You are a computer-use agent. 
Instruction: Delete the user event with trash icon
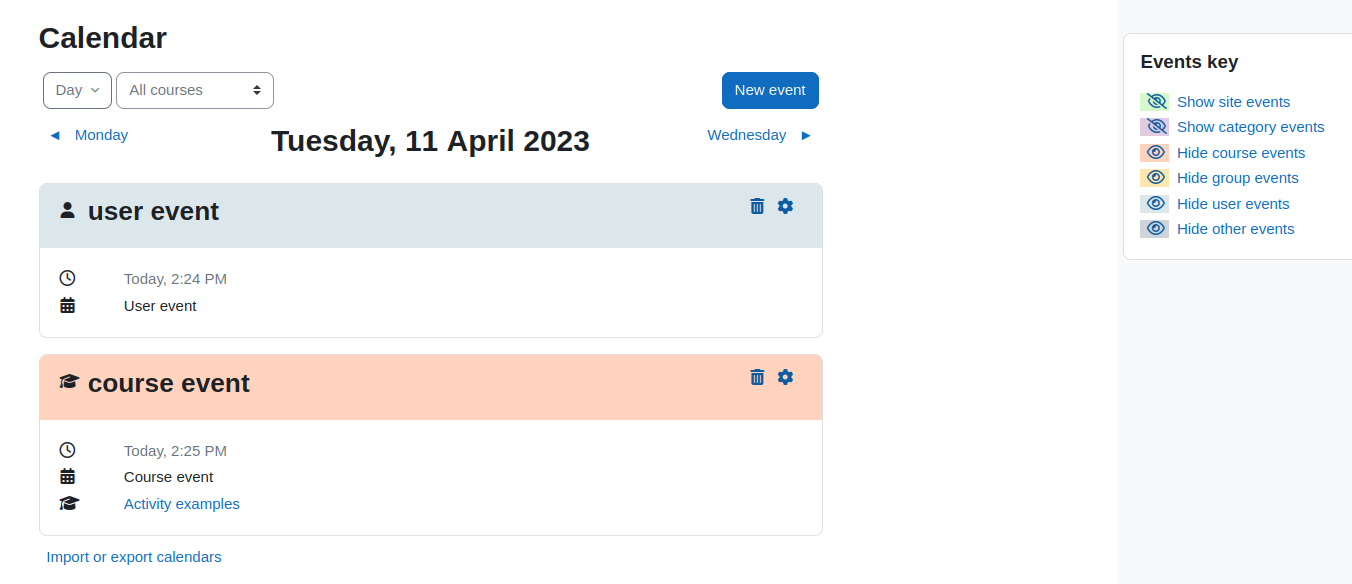coord(757,206)
